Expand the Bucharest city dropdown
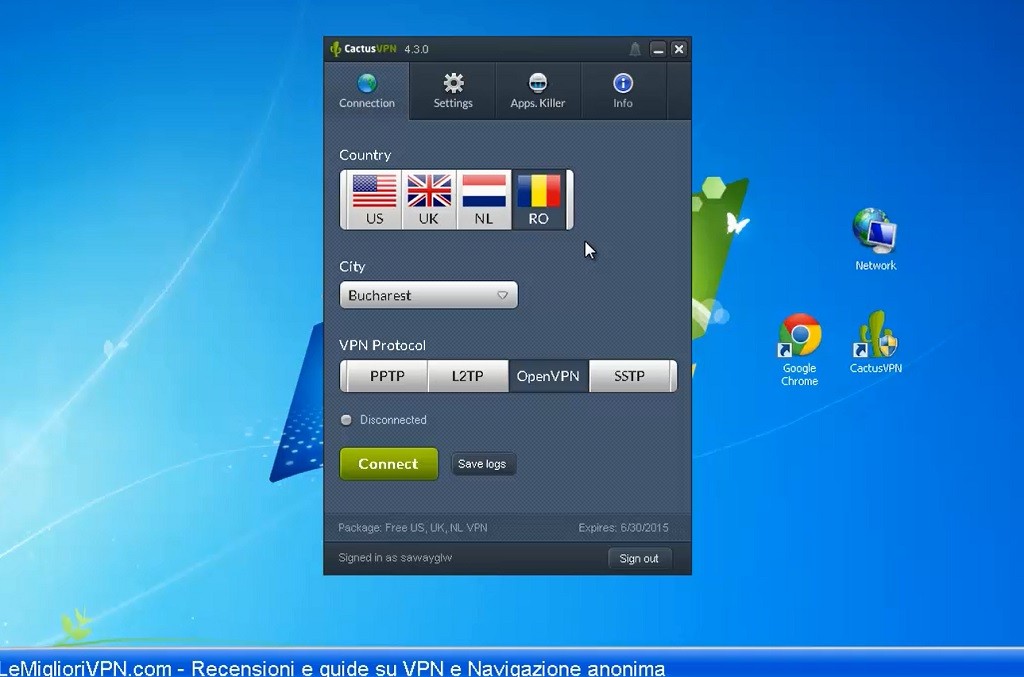This screenshot has width=1024, height=677. pyautogui.click(x=428, y=295)
